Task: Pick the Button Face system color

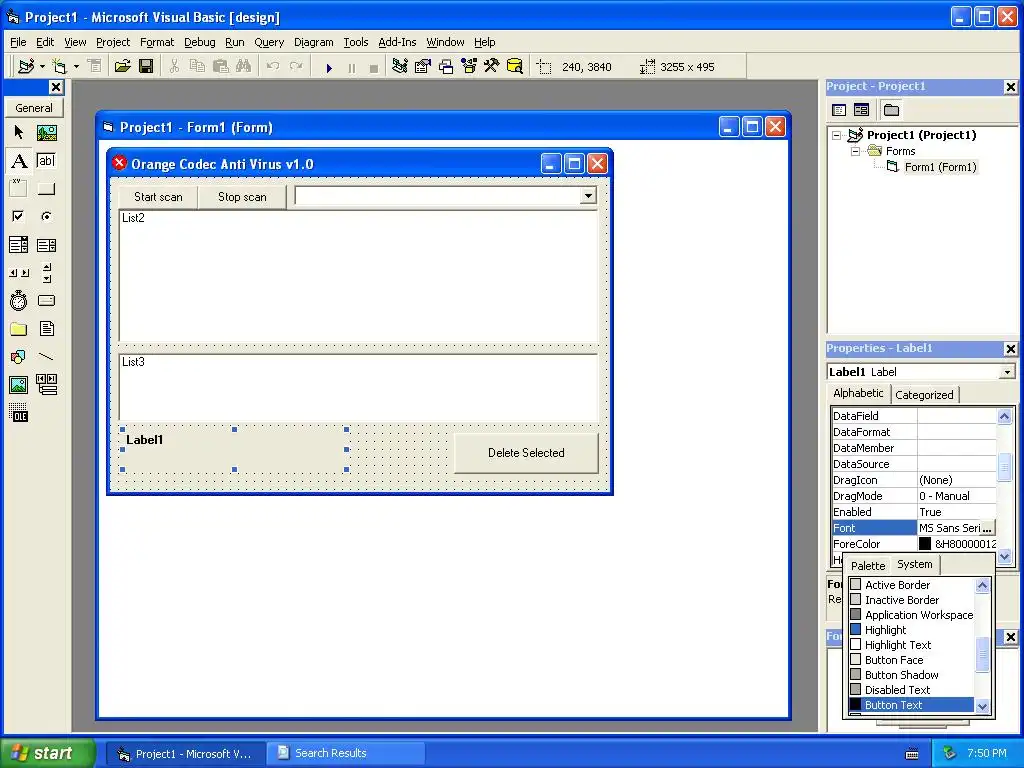Action: point(912,660)
